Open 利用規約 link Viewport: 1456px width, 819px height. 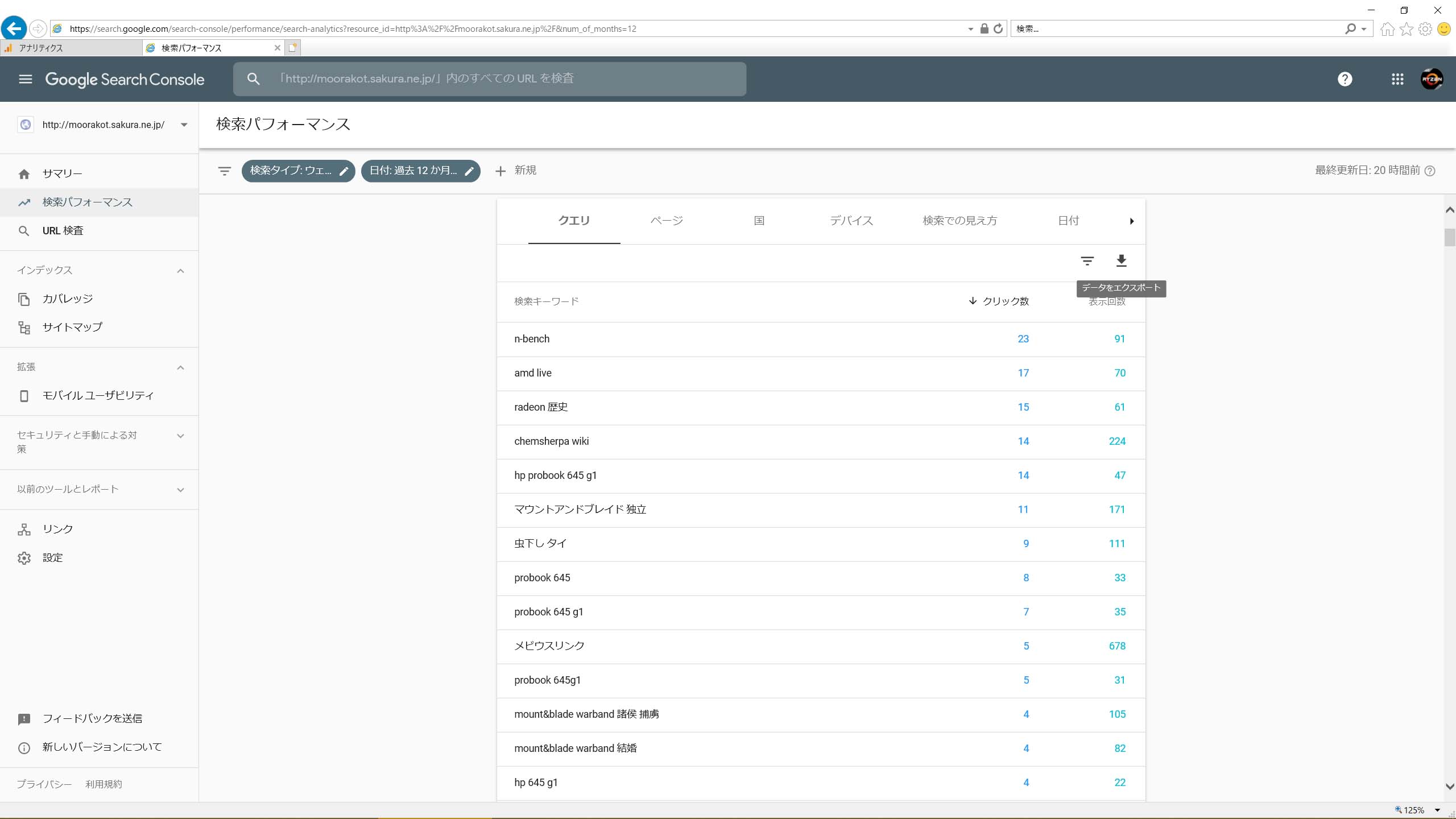(x=104, y=784)
